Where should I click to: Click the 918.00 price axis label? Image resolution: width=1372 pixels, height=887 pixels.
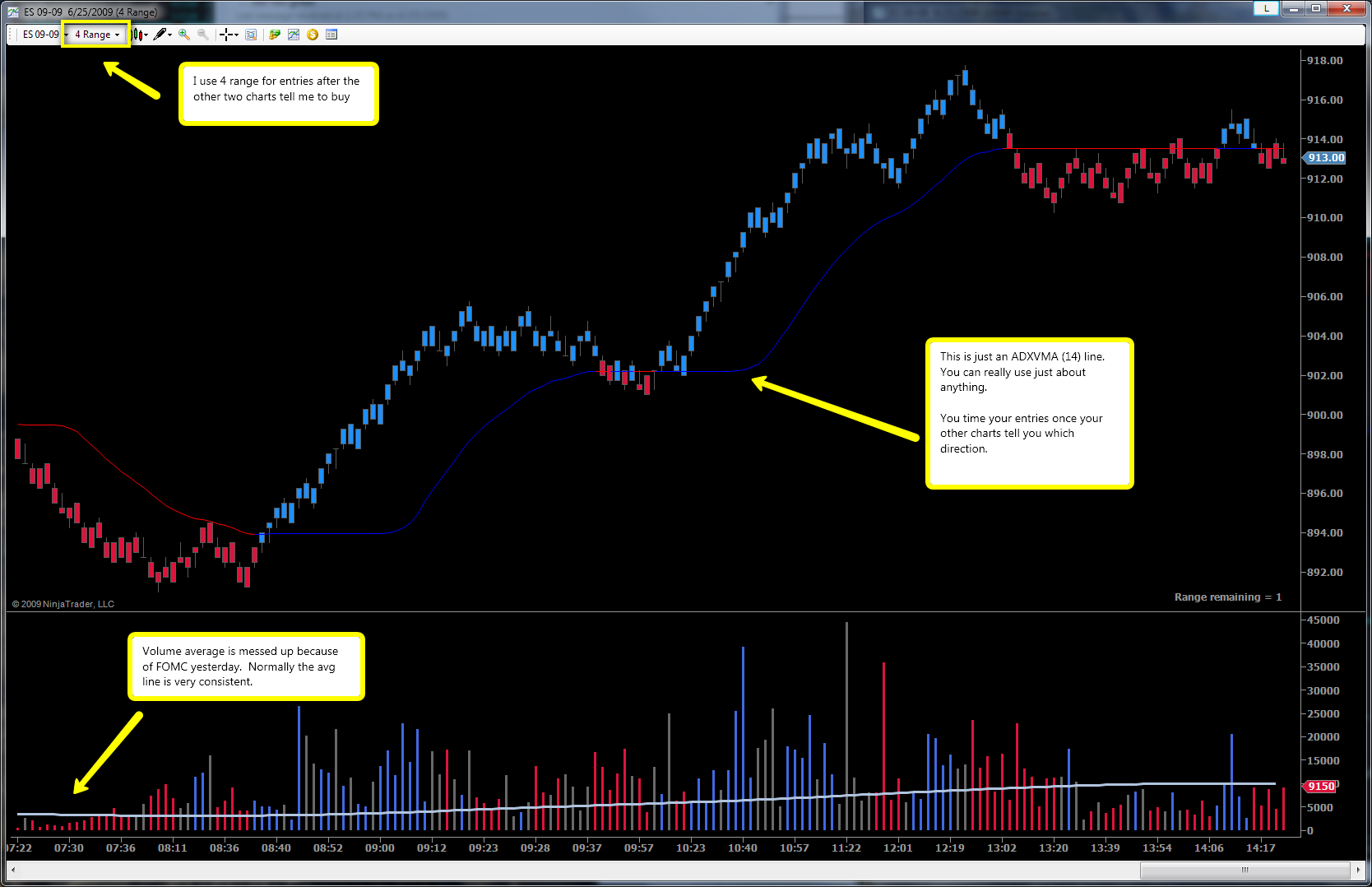(x=1324, y=60)
